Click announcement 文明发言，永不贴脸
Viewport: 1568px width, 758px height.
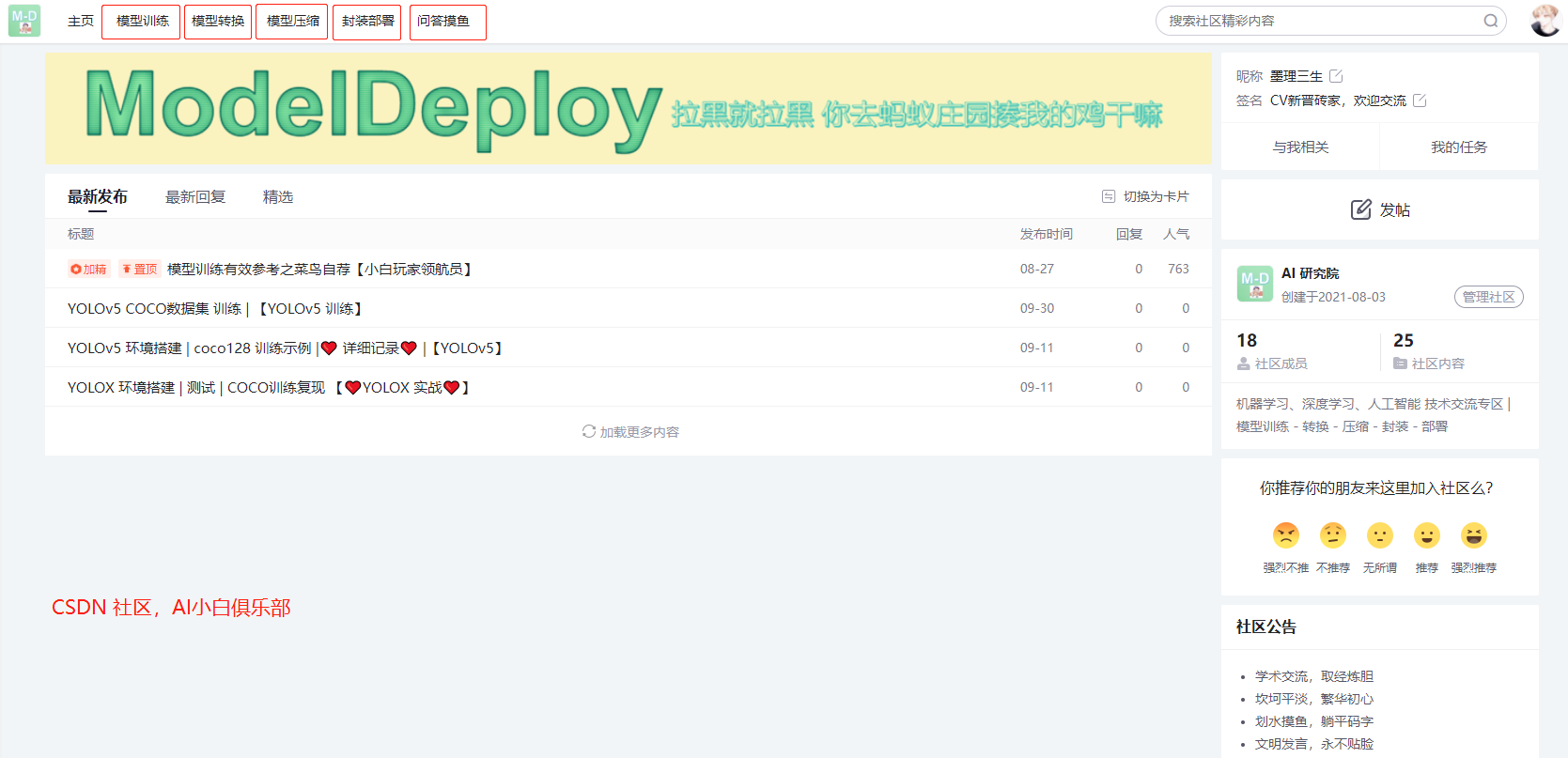(x=1314, y=744)
